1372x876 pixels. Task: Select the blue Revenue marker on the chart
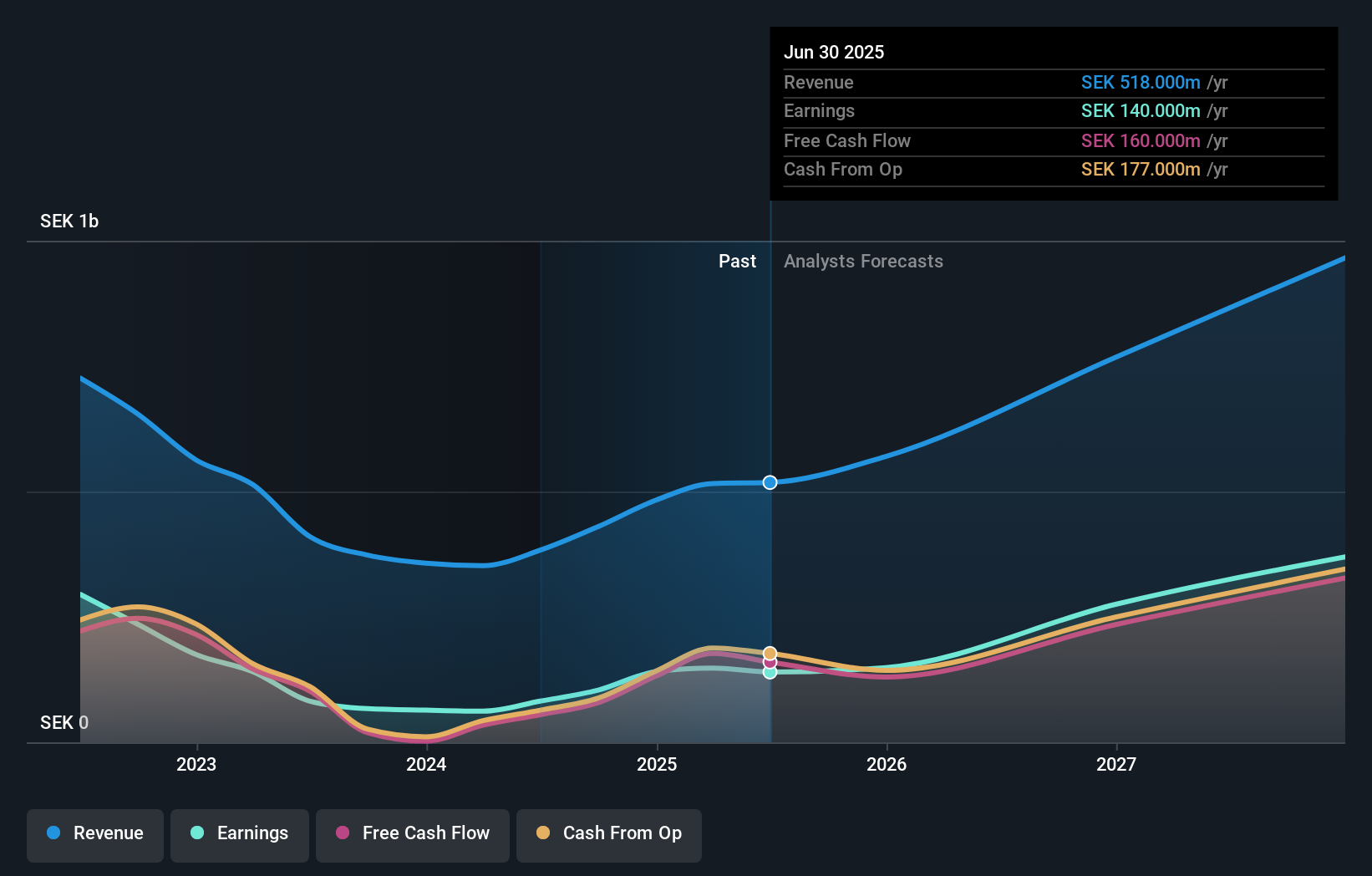point(770,481)
